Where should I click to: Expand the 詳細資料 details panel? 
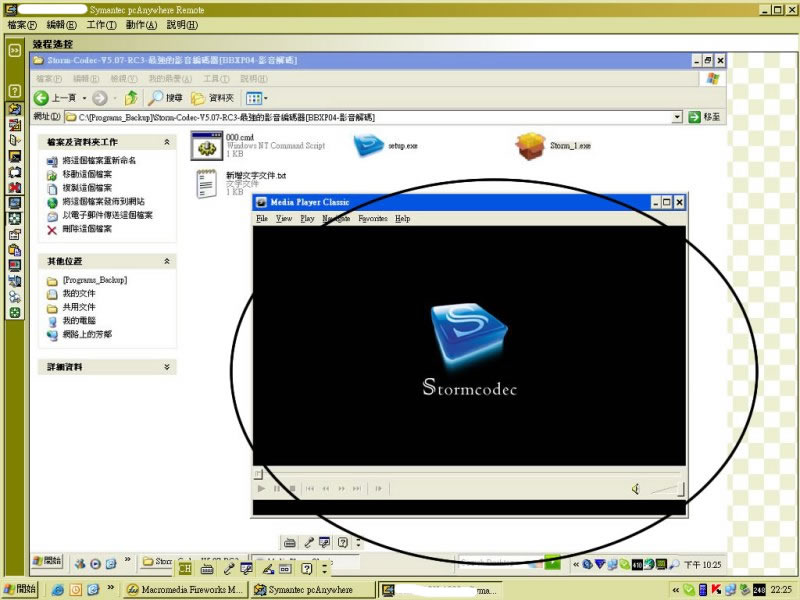point(166,367)
